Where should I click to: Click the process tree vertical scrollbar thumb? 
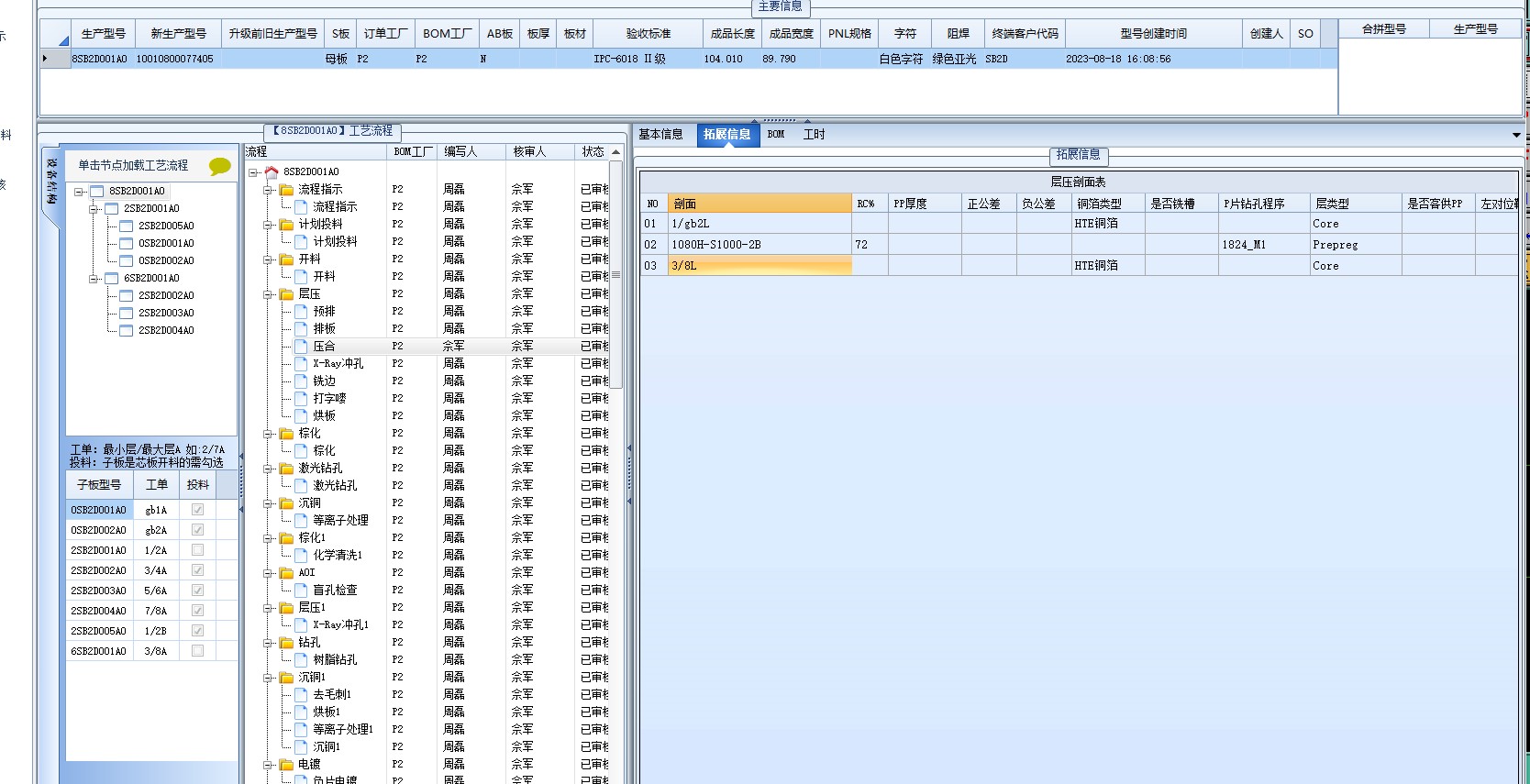click(616, 273)
